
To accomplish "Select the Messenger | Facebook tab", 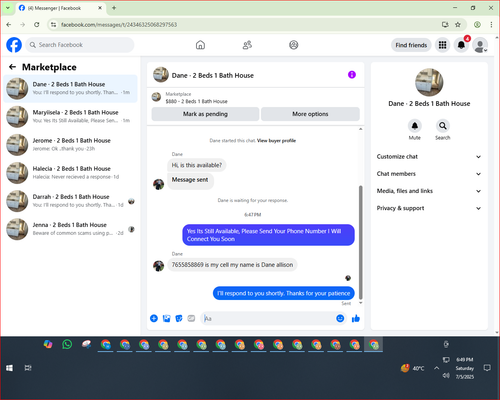I will [x=61, y=8].
